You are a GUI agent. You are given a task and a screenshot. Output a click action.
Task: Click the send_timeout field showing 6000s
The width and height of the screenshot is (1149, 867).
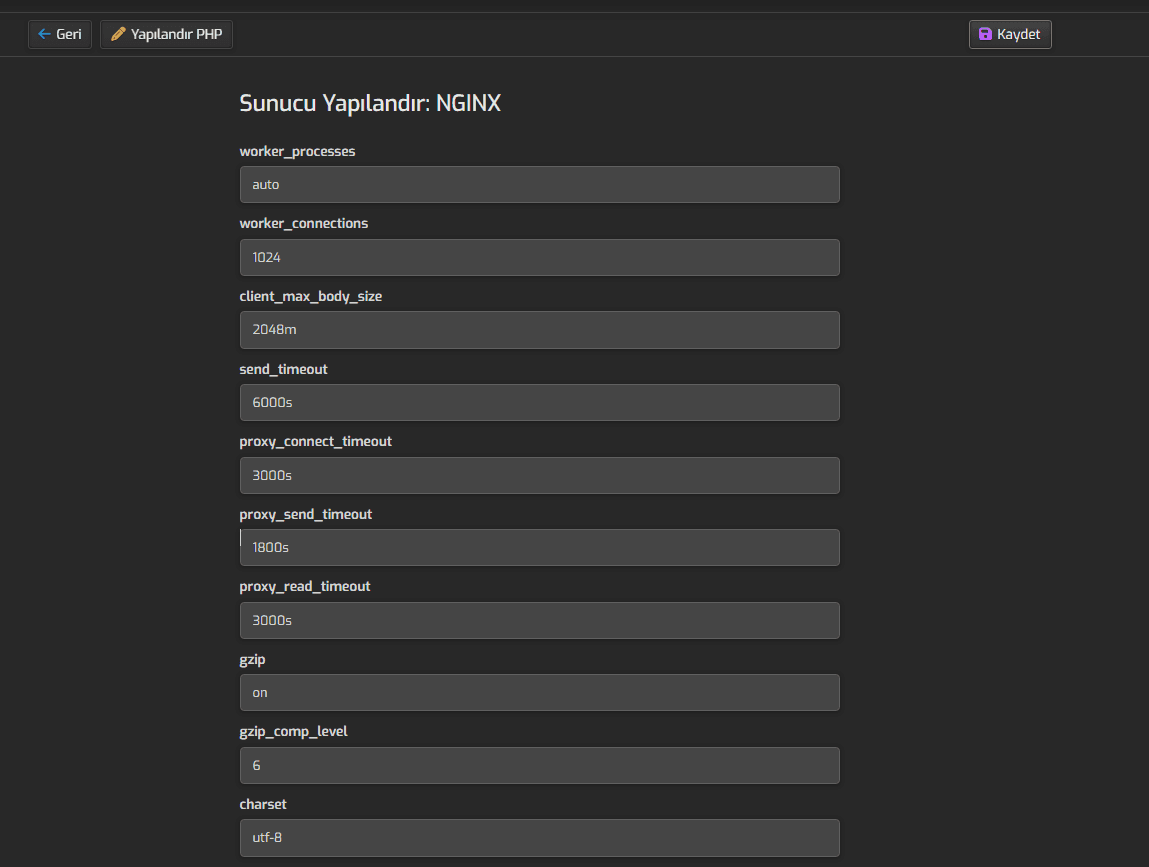click(539, 402)
